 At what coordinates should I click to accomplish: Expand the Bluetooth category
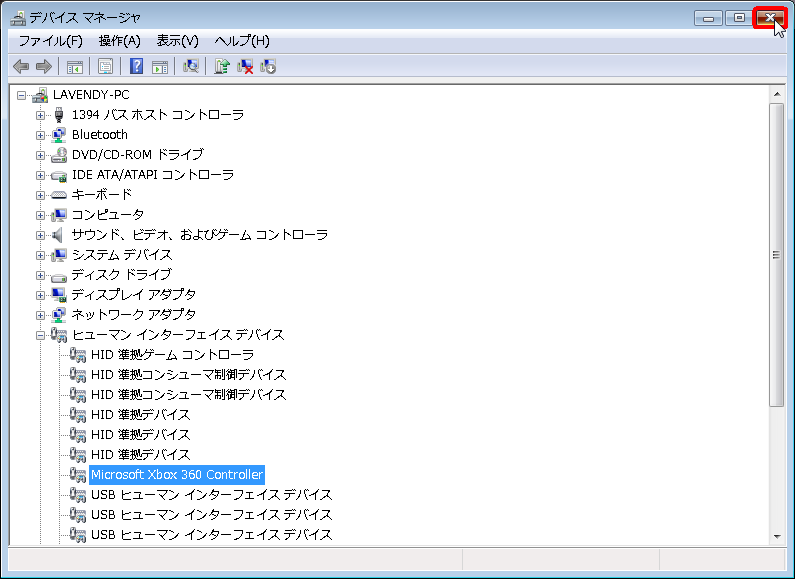[x=40, y=135]
